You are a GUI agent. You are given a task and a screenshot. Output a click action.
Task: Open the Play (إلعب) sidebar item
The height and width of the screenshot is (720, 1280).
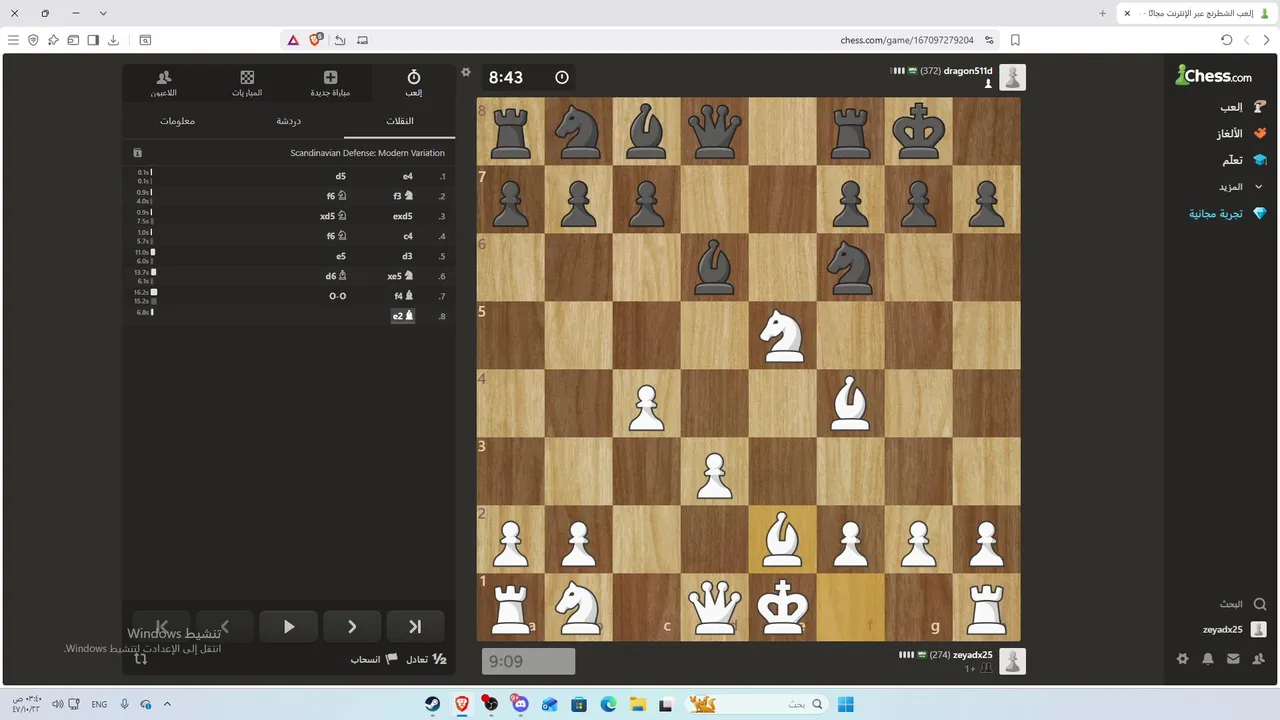(x=1242, y=107)
